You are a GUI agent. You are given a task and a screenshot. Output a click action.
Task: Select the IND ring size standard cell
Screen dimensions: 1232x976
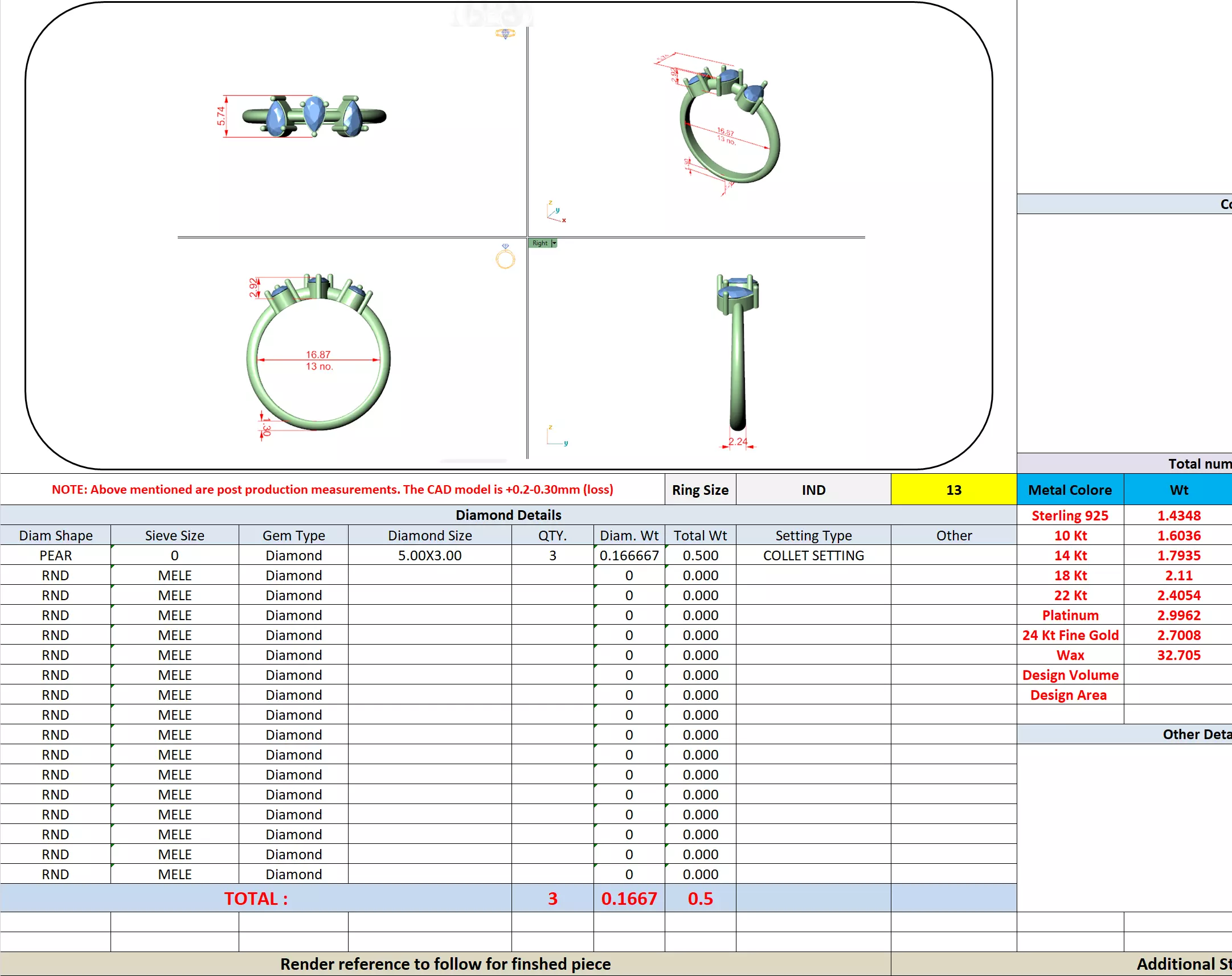813,490
